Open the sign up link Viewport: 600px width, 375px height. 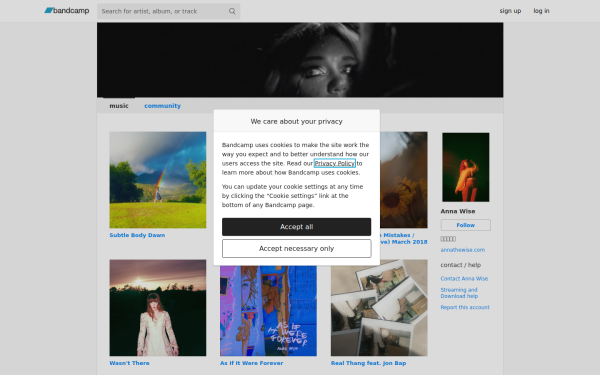click(510, 11)
